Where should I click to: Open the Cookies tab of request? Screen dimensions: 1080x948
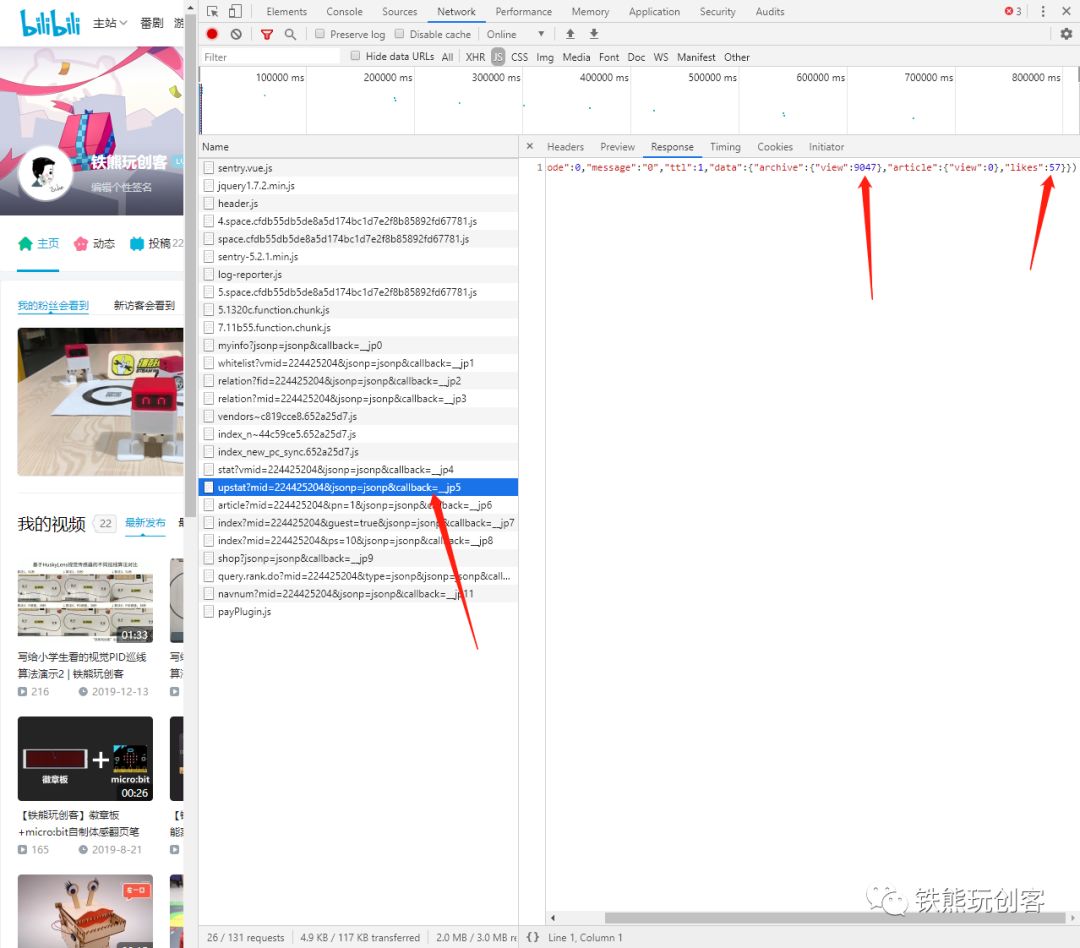pyautogui.click(x=775, y=147)
